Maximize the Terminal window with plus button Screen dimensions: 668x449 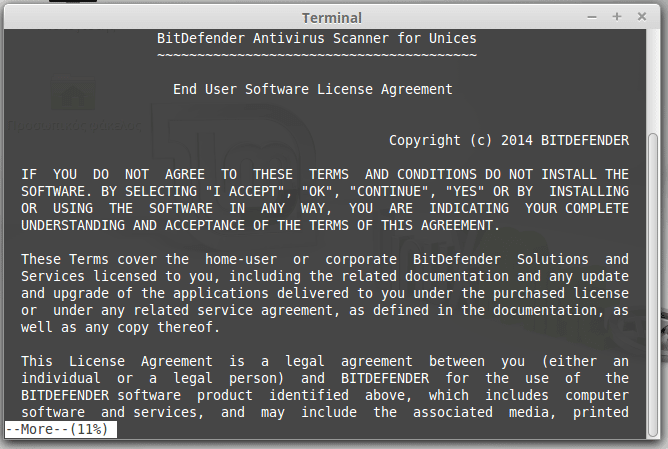pyautogui.click(x=616, y=17)
